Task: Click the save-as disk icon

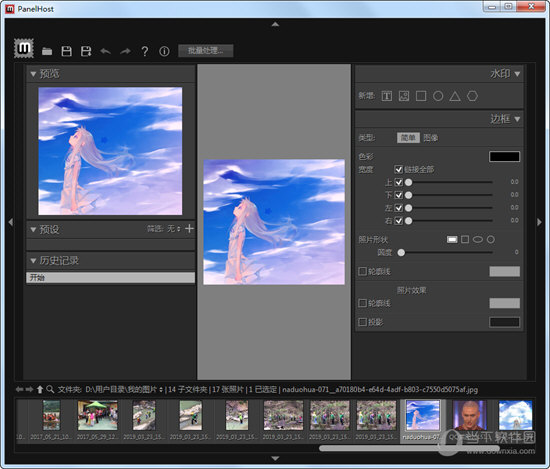Action: (86, 51)
